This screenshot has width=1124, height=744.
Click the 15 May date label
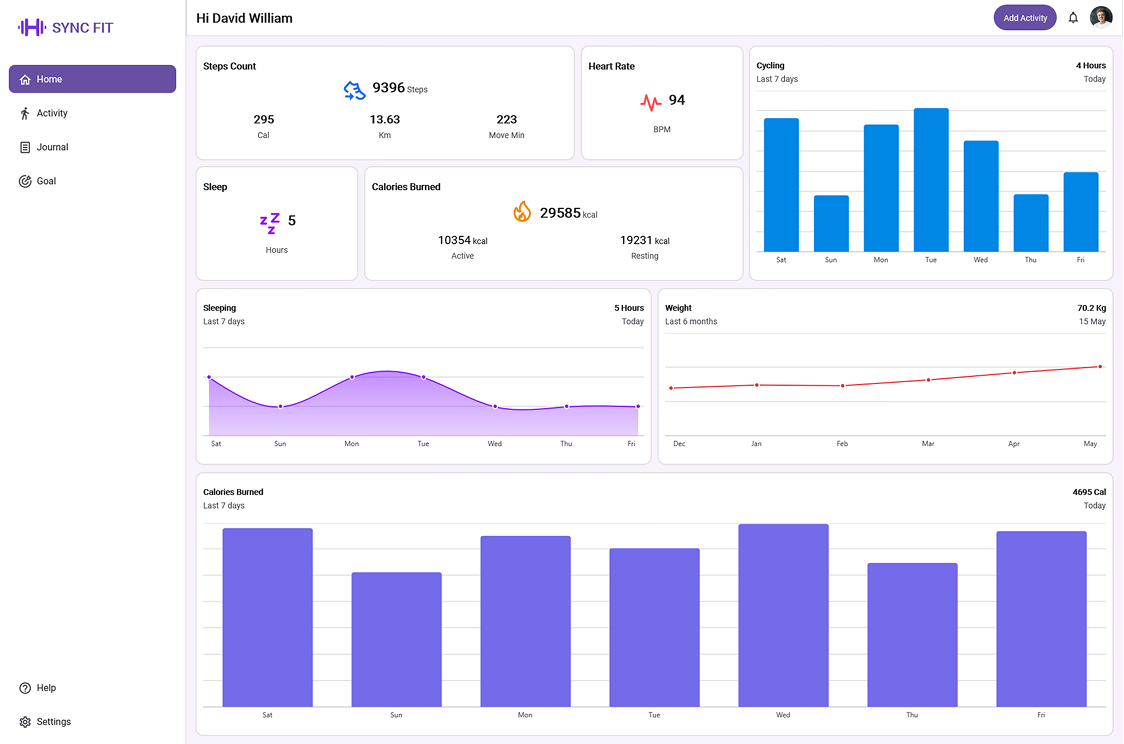(x=1092, y=321)
